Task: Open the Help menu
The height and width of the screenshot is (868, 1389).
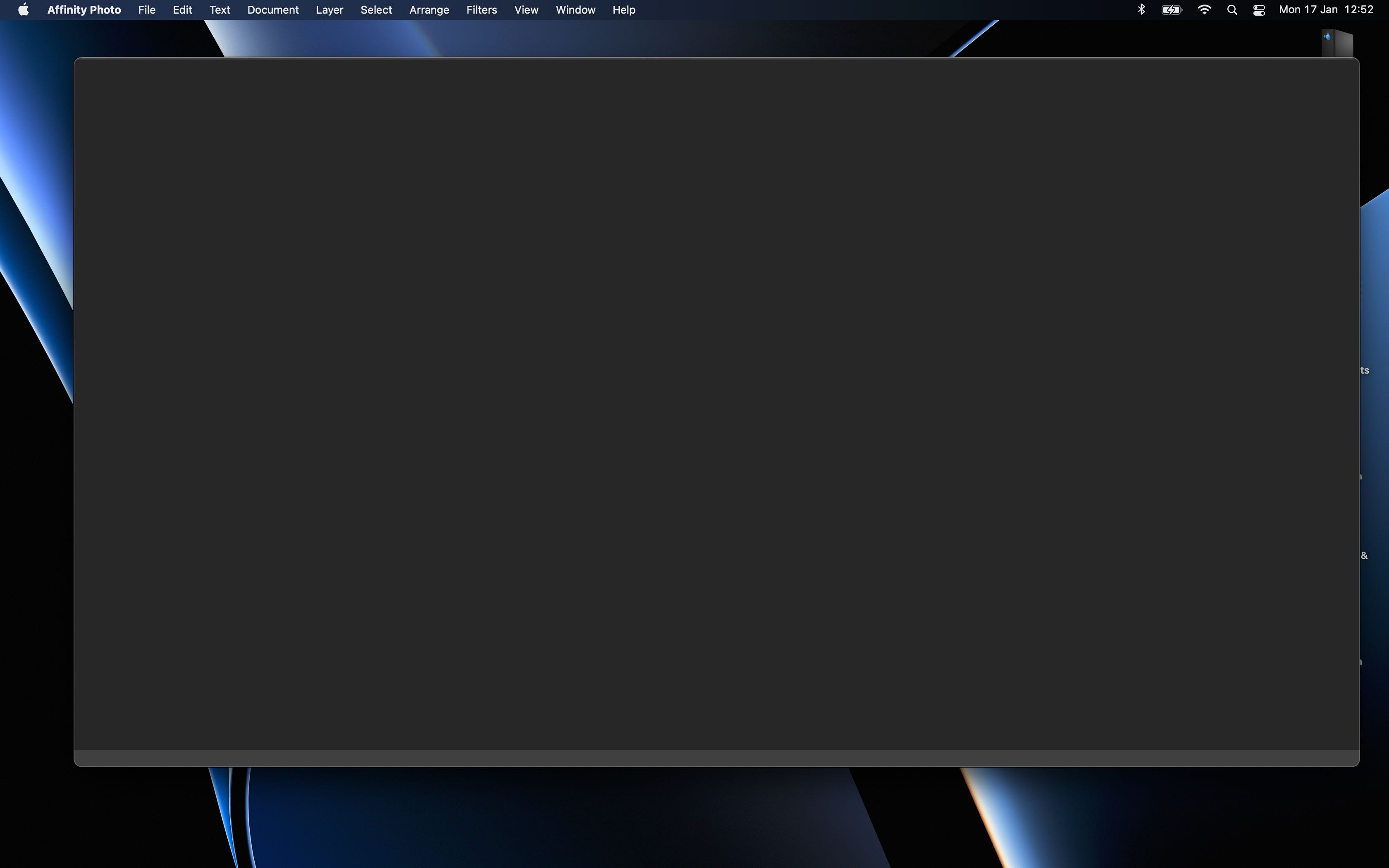Action: [623, 10]
